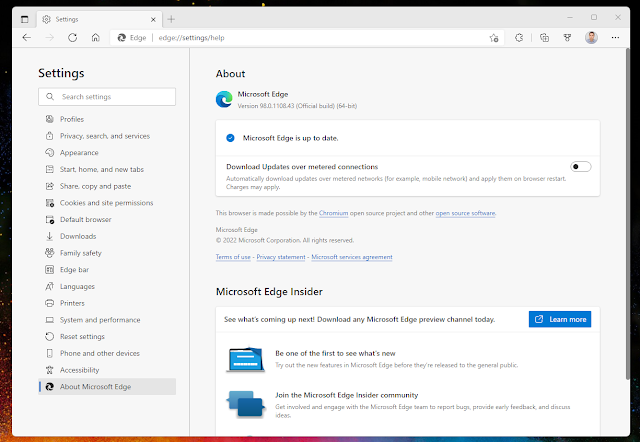Image resolution: width=640 pixels, height=442 pixels.
Task: Open the Terms of use link
Action: (x=233, y=257)
